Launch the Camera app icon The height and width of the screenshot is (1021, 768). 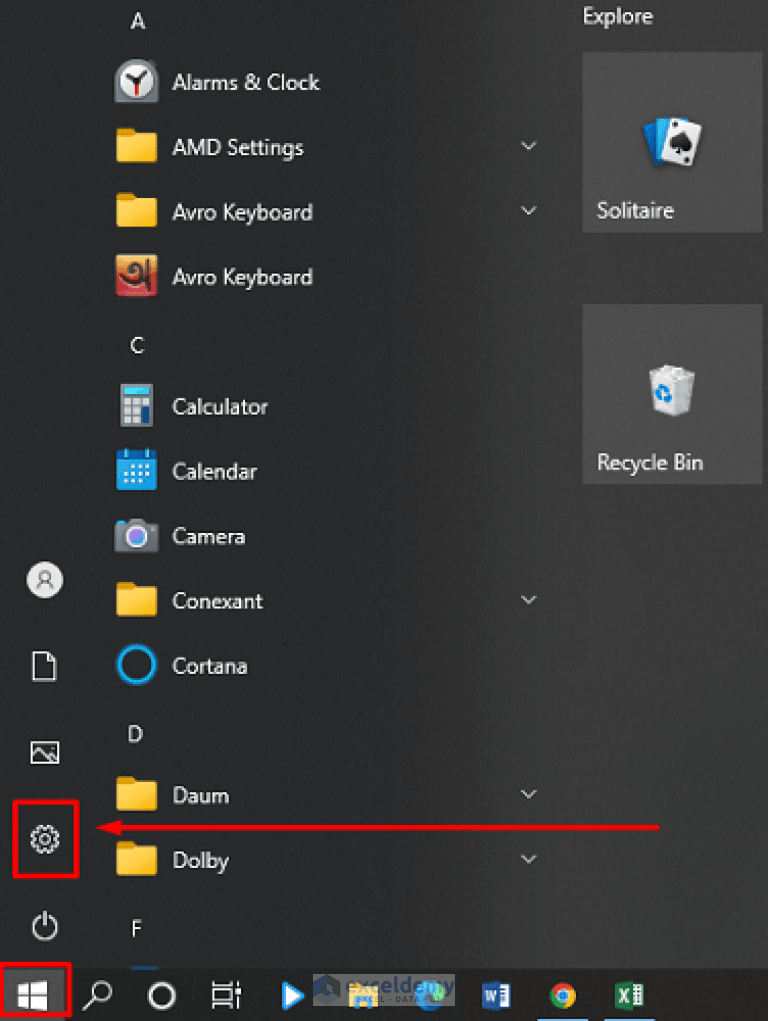coord(136,535)
